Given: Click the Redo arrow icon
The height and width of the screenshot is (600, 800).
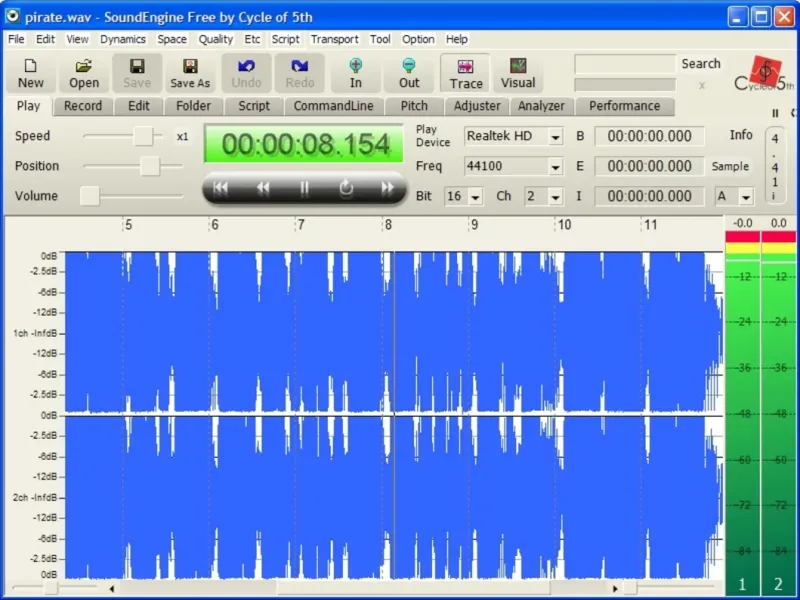Looking at the screenshot, I should (x=299, y=73).
